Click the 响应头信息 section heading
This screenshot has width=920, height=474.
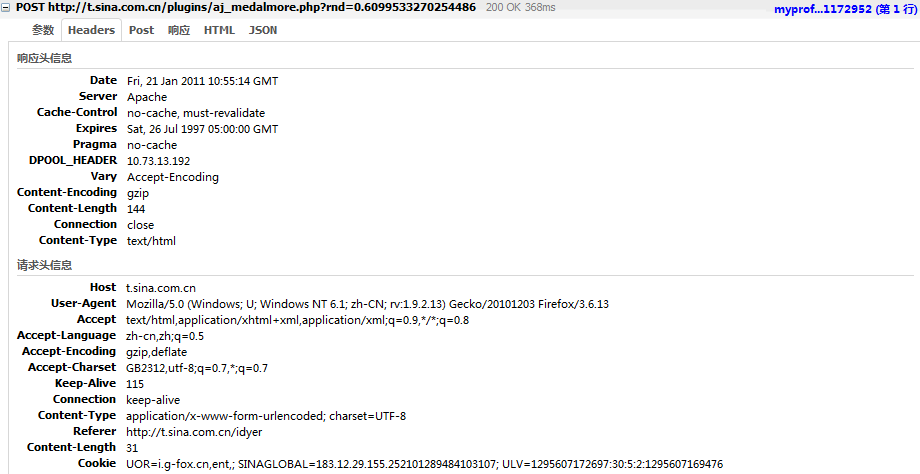(45, 58)
